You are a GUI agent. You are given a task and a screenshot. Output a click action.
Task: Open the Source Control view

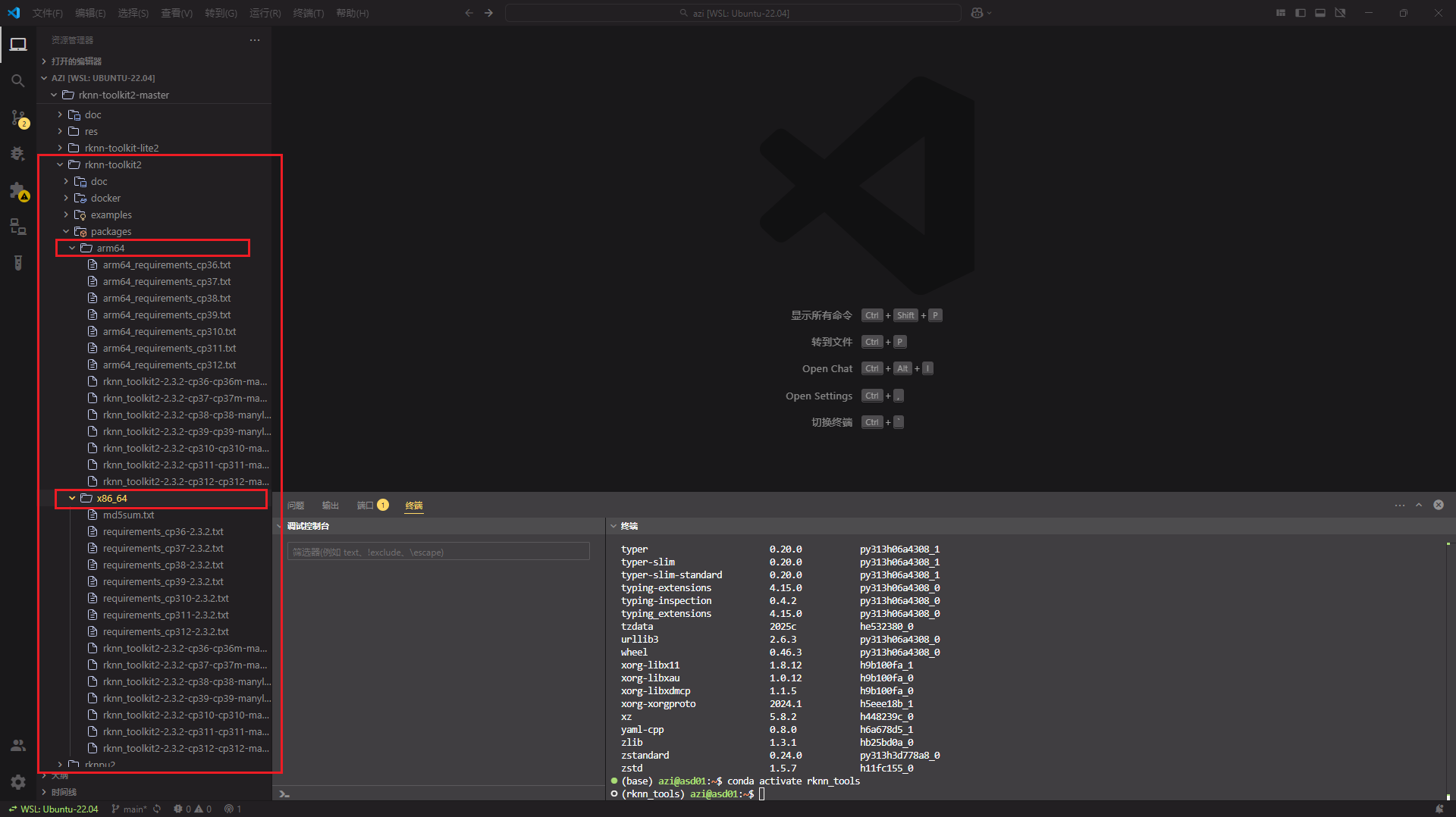click(18, 118)
